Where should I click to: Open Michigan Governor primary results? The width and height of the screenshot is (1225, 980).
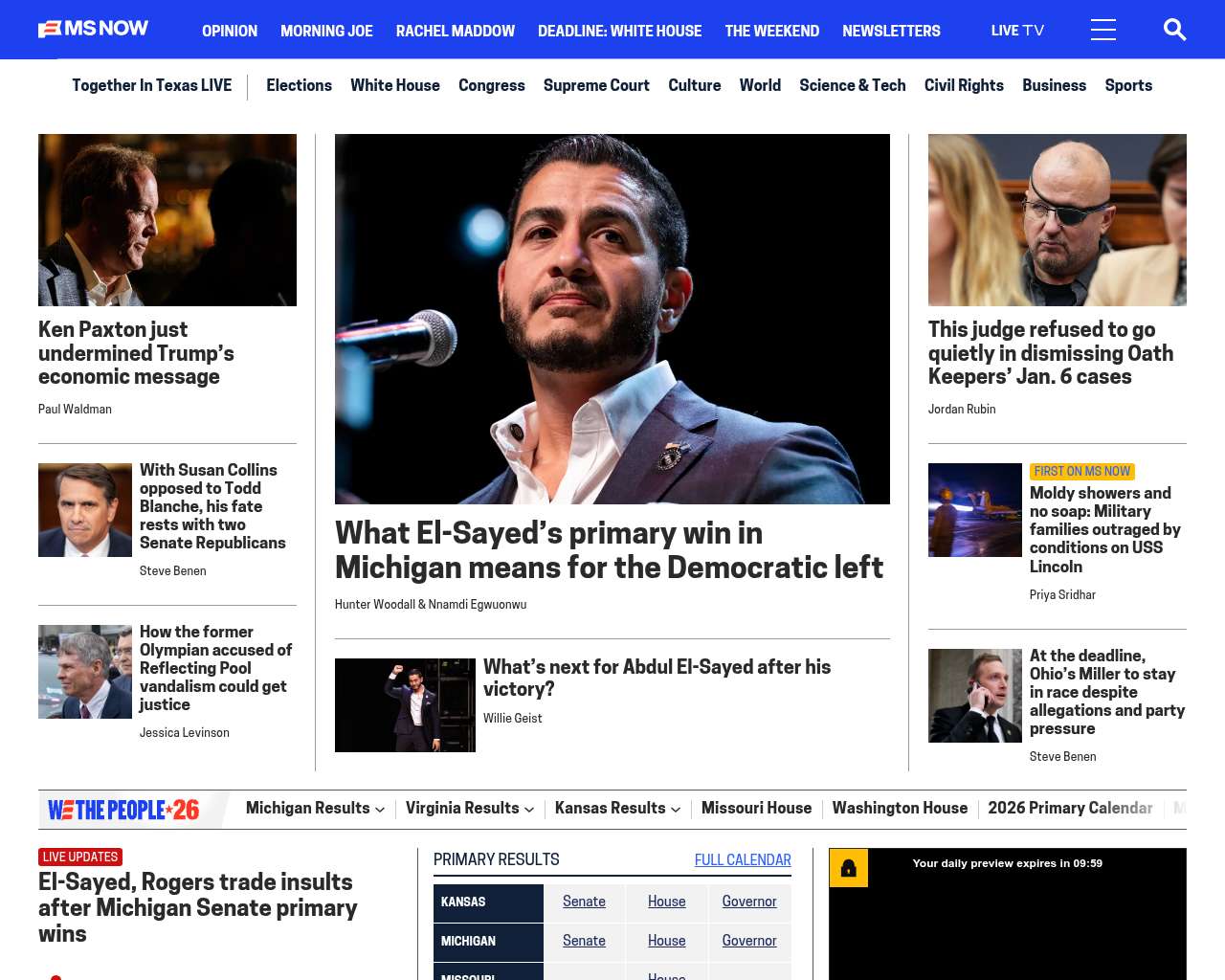point(749,941)
